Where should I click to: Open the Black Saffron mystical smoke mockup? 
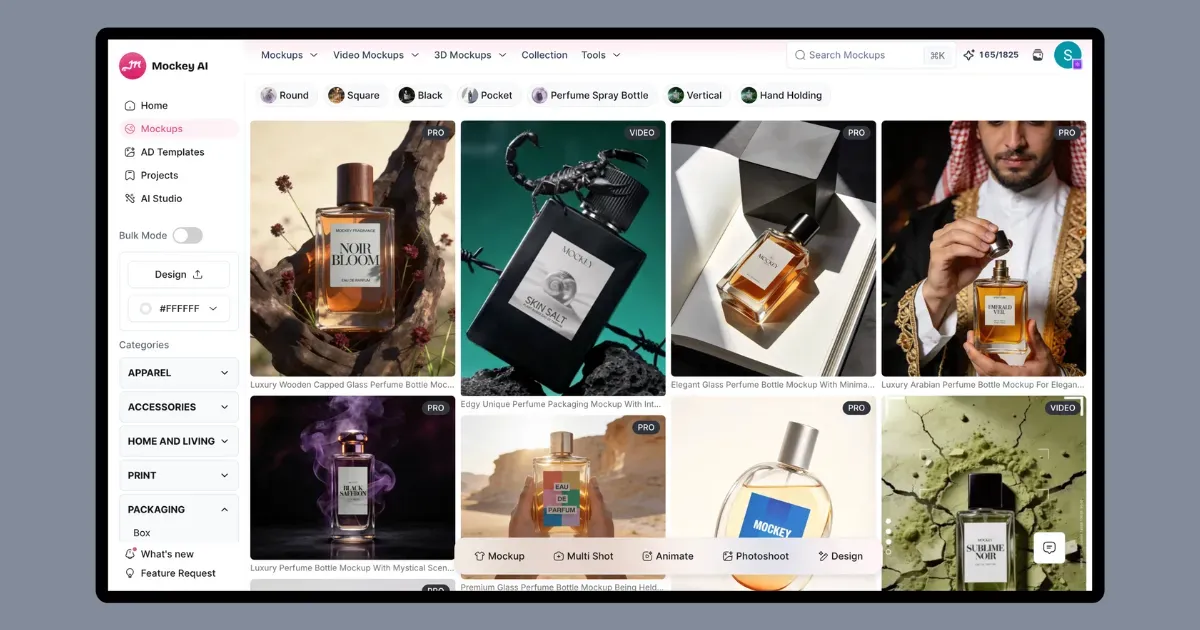352,477
